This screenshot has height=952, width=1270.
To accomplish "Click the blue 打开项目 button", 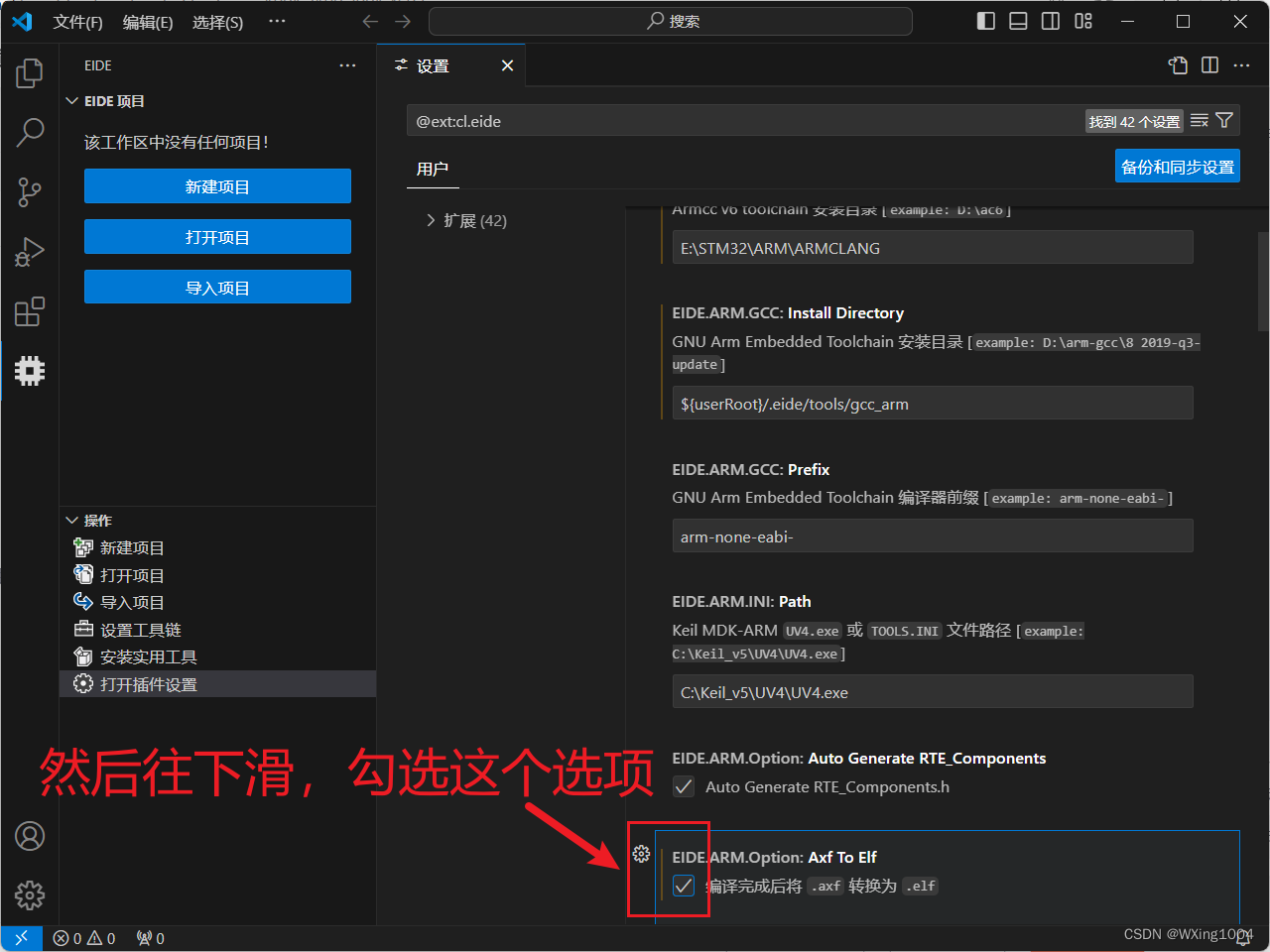I will coord(217,237).
